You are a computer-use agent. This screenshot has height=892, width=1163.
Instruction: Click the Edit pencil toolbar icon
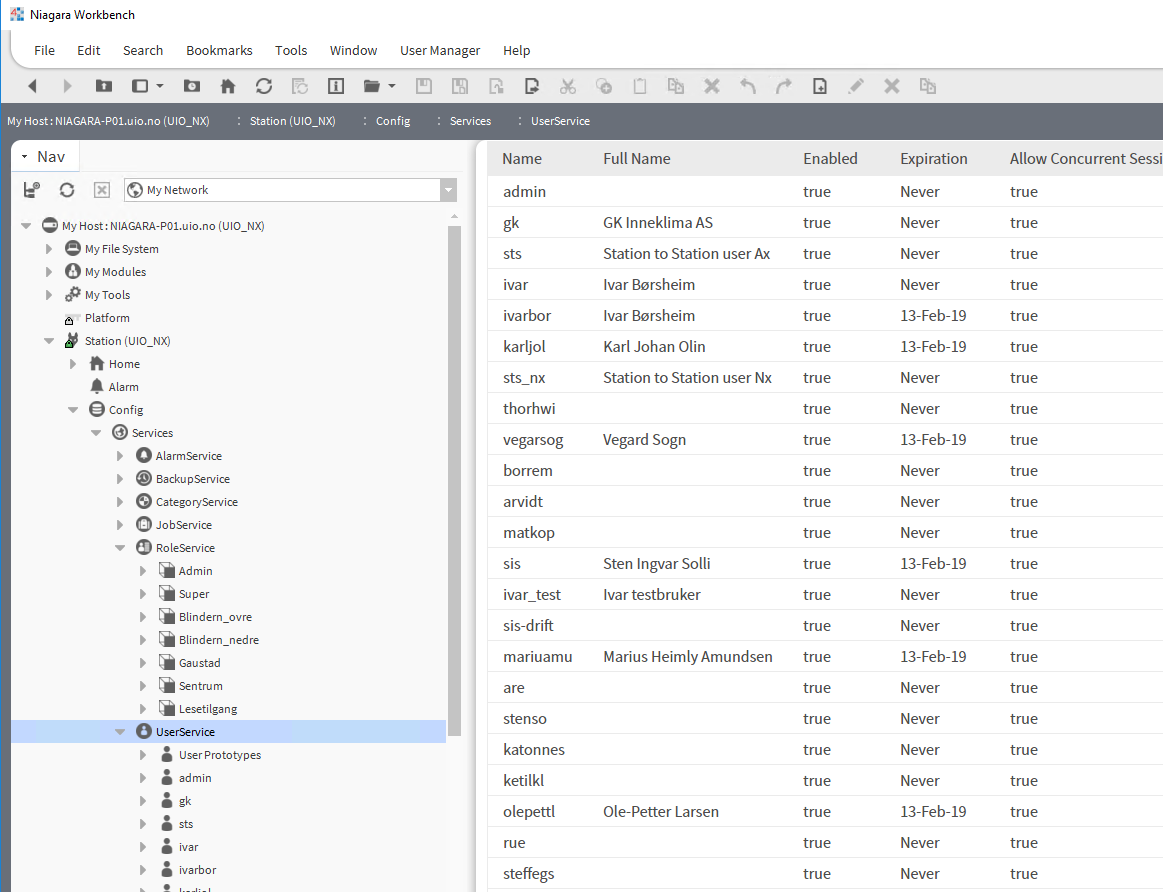pos(855,86)
